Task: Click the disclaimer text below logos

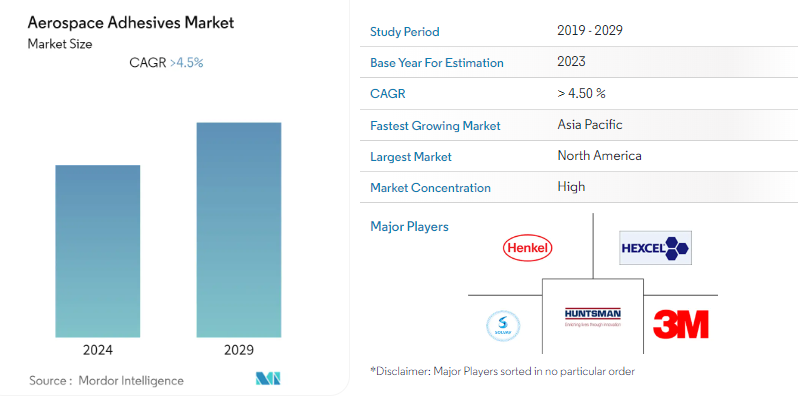Action: pos(502,371)
